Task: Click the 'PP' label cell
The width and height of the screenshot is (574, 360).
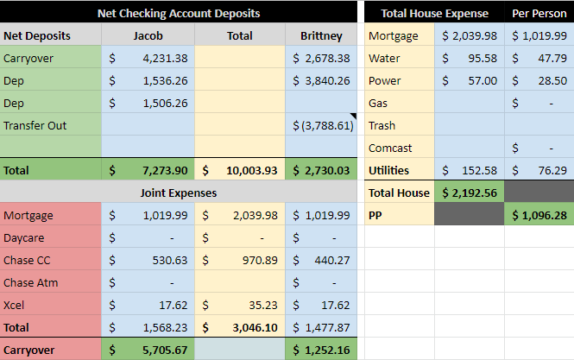Action: tap(399, 214)
